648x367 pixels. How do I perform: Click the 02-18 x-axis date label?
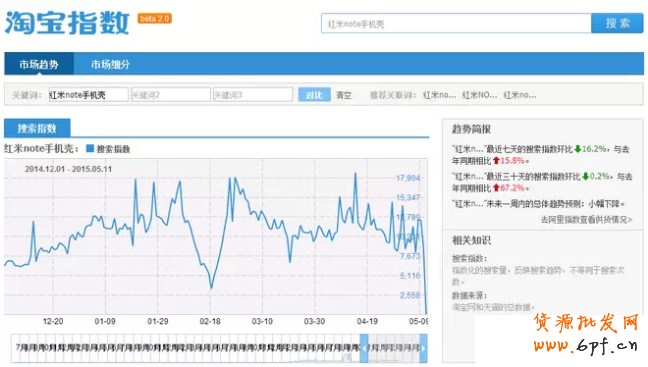click(210, 322)
